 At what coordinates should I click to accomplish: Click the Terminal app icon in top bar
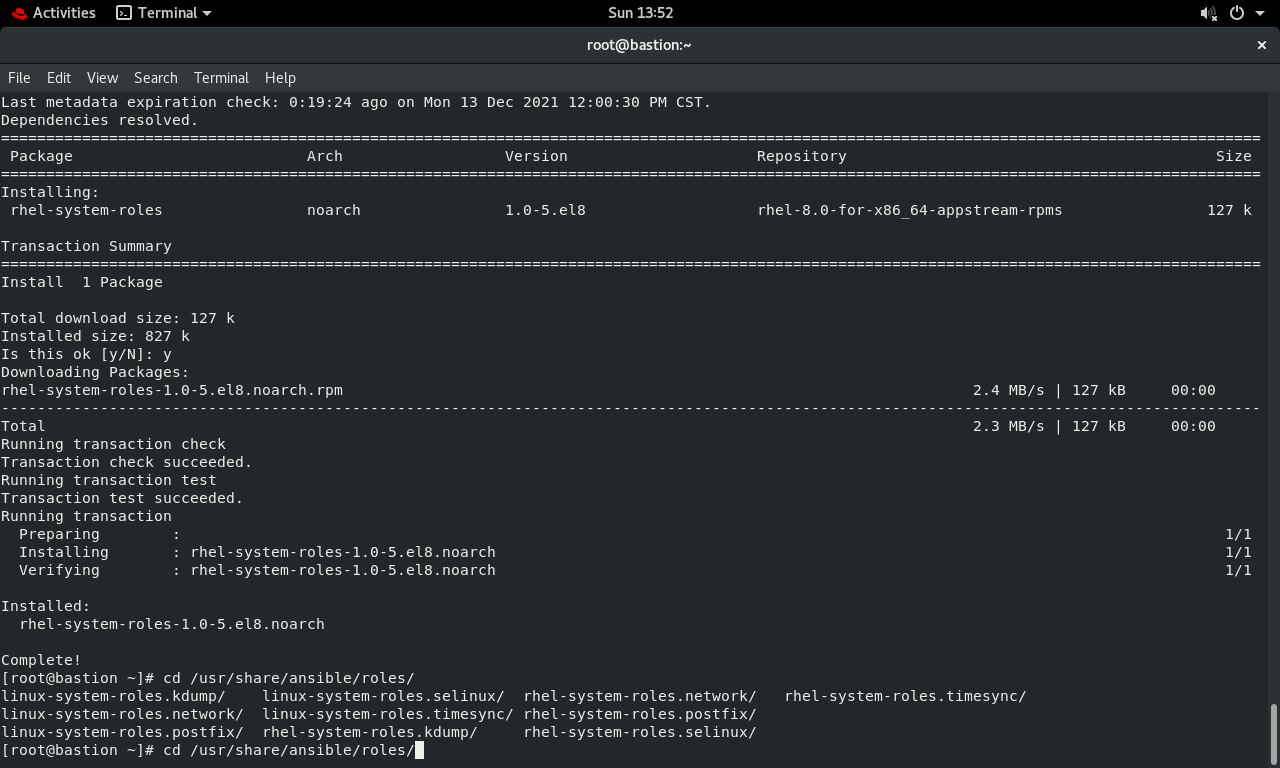pos(124,13)
